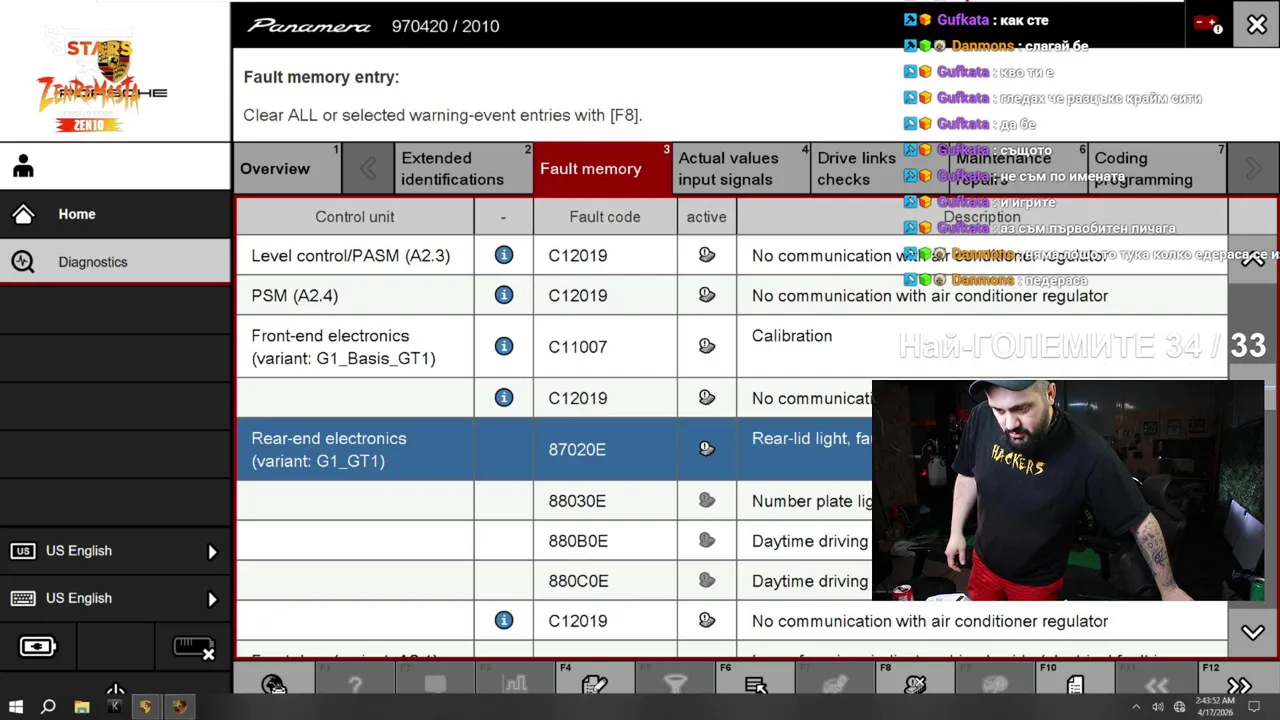
Task: Click battery charging status icon
Action: pyautogui.click(x=38, y=647)
